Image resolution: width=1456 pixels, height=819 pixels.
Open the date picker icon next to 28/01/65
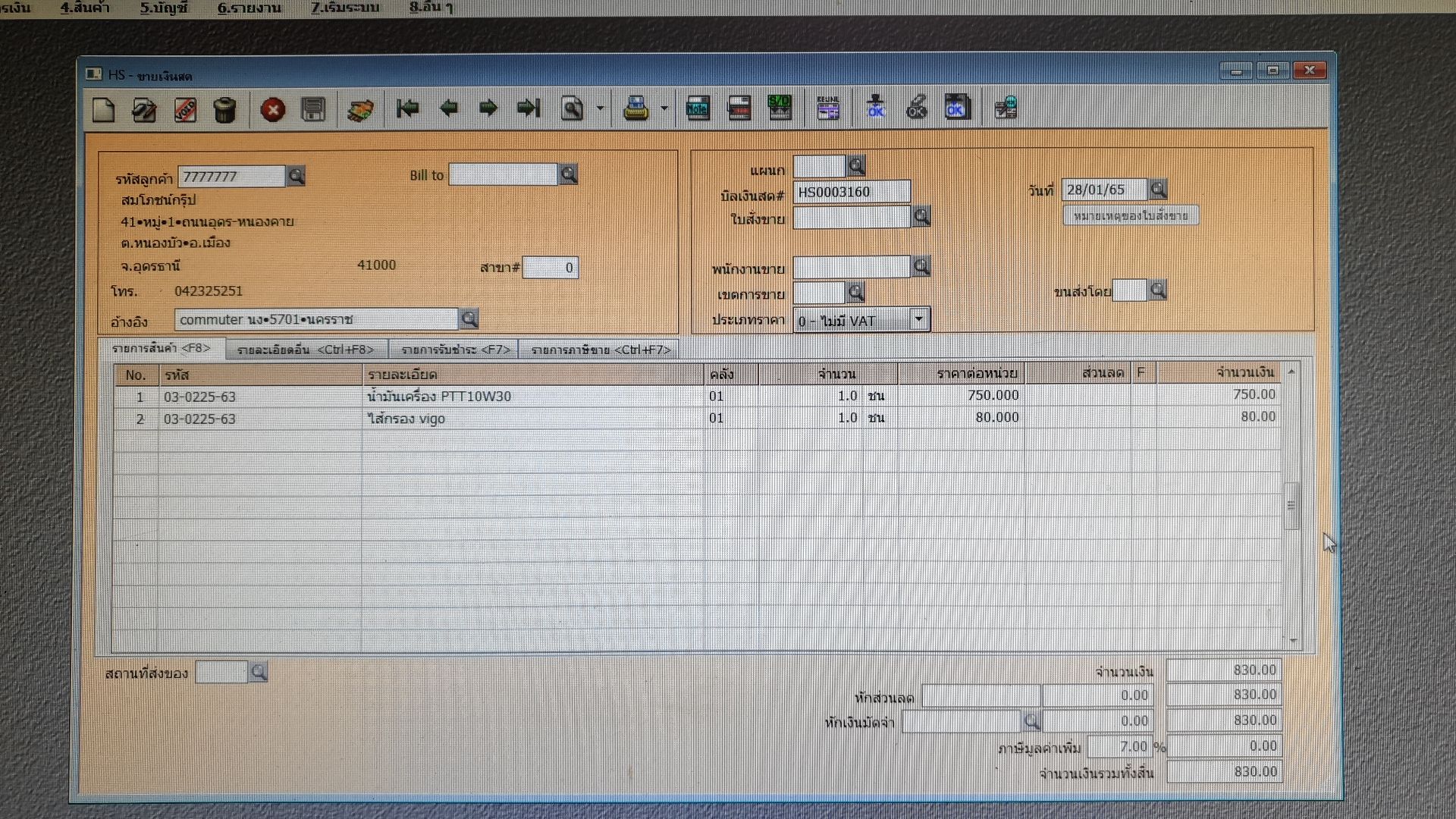click(1158, 189)
